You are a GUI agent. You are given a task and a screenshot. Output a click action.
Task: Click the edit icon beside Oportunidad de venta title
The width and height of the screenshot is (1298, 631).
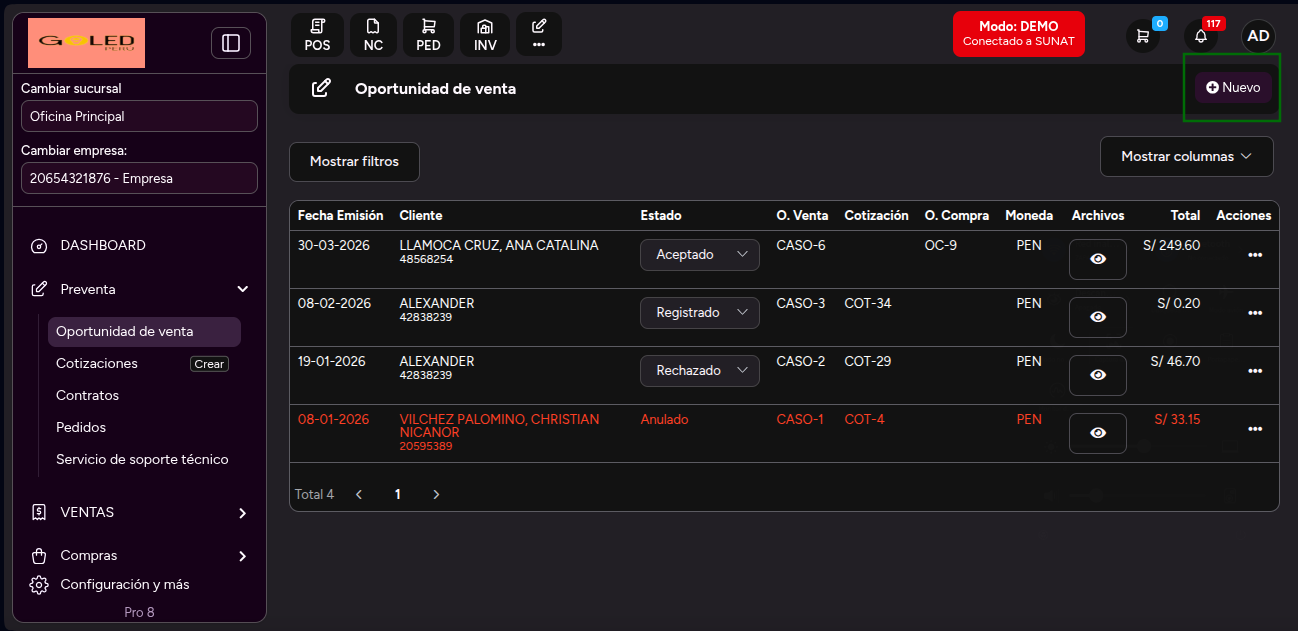tap(320, 89)
